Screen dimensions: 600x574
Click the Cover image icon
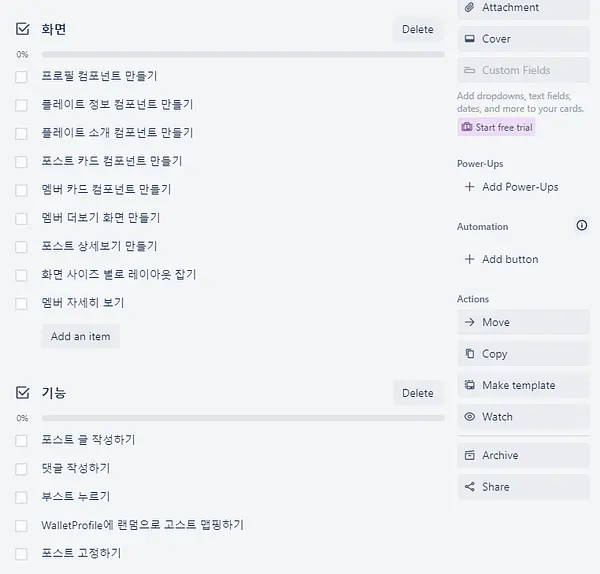click(x=470, y=39)
